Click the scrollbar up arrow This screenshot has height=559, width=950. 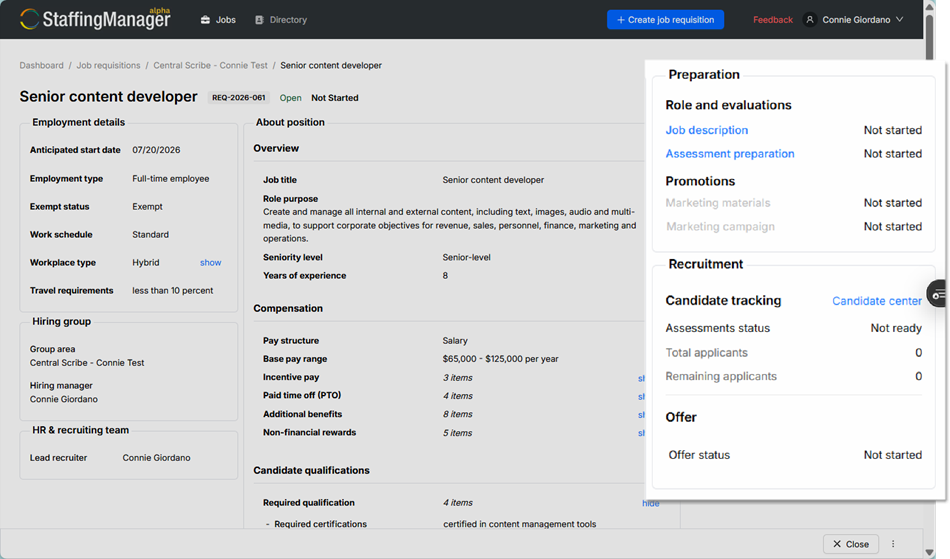point(929,6)
